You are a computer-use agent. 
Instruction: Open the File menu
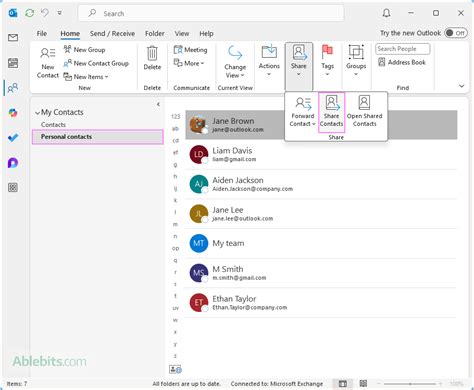pos(42,34)
